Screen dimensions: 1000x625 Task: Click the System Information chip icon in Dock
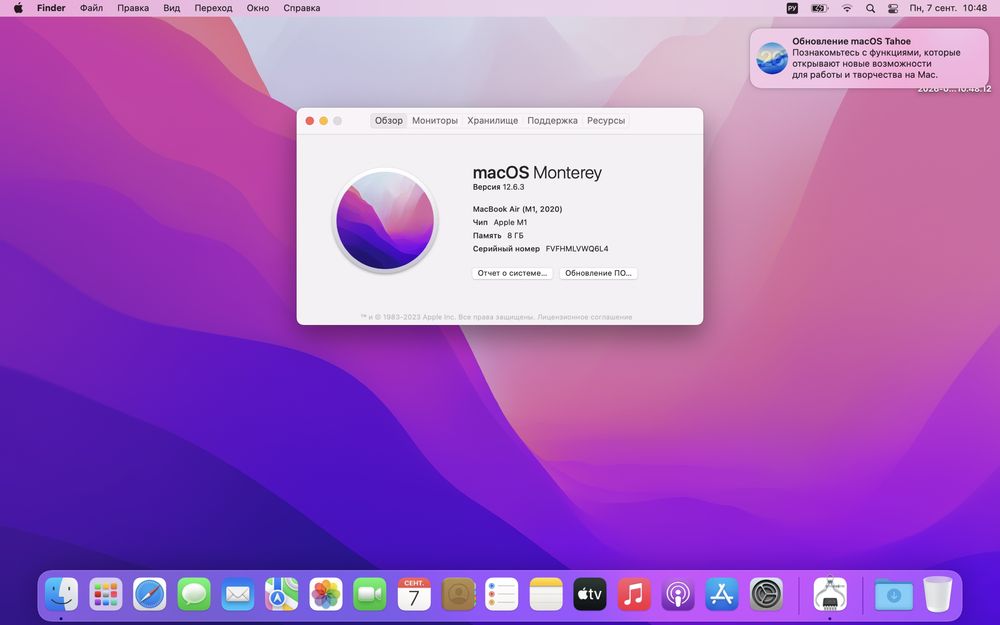click(x=830, y=594)
